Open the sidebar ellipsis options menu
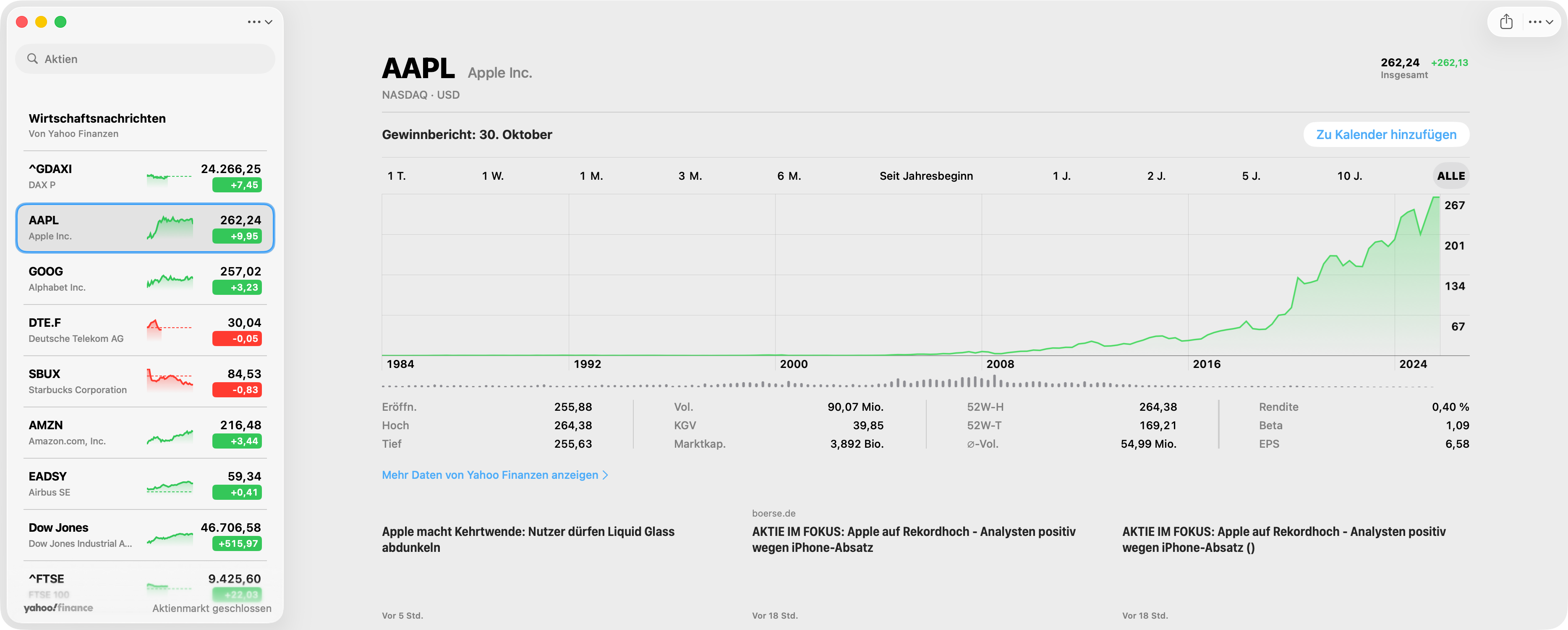 (259, 22)
